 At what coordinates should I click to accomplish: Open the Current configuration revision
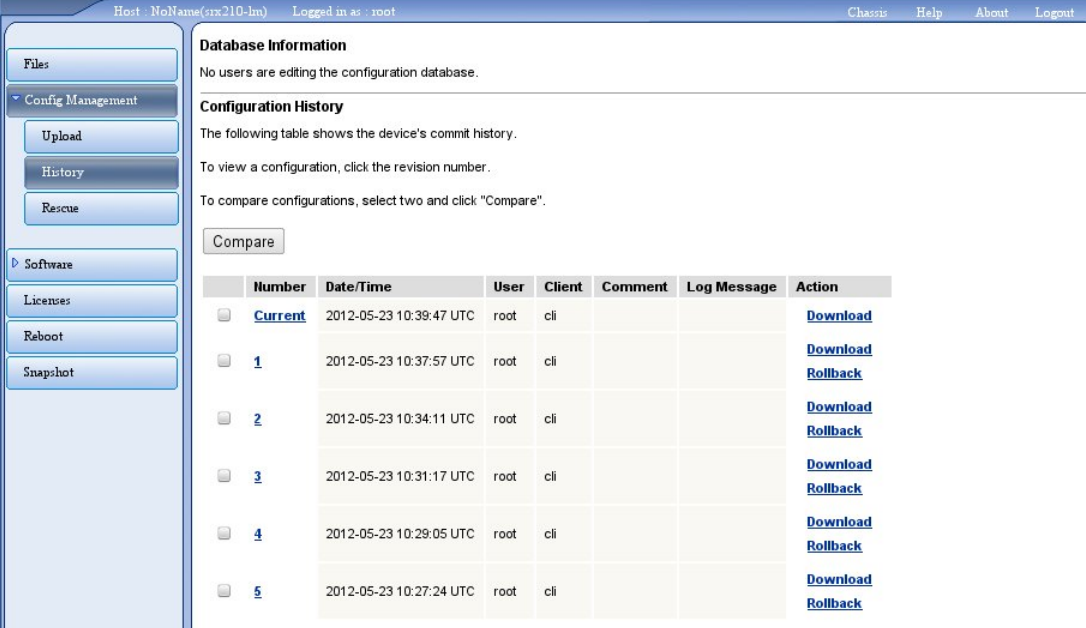click(278, 314)
